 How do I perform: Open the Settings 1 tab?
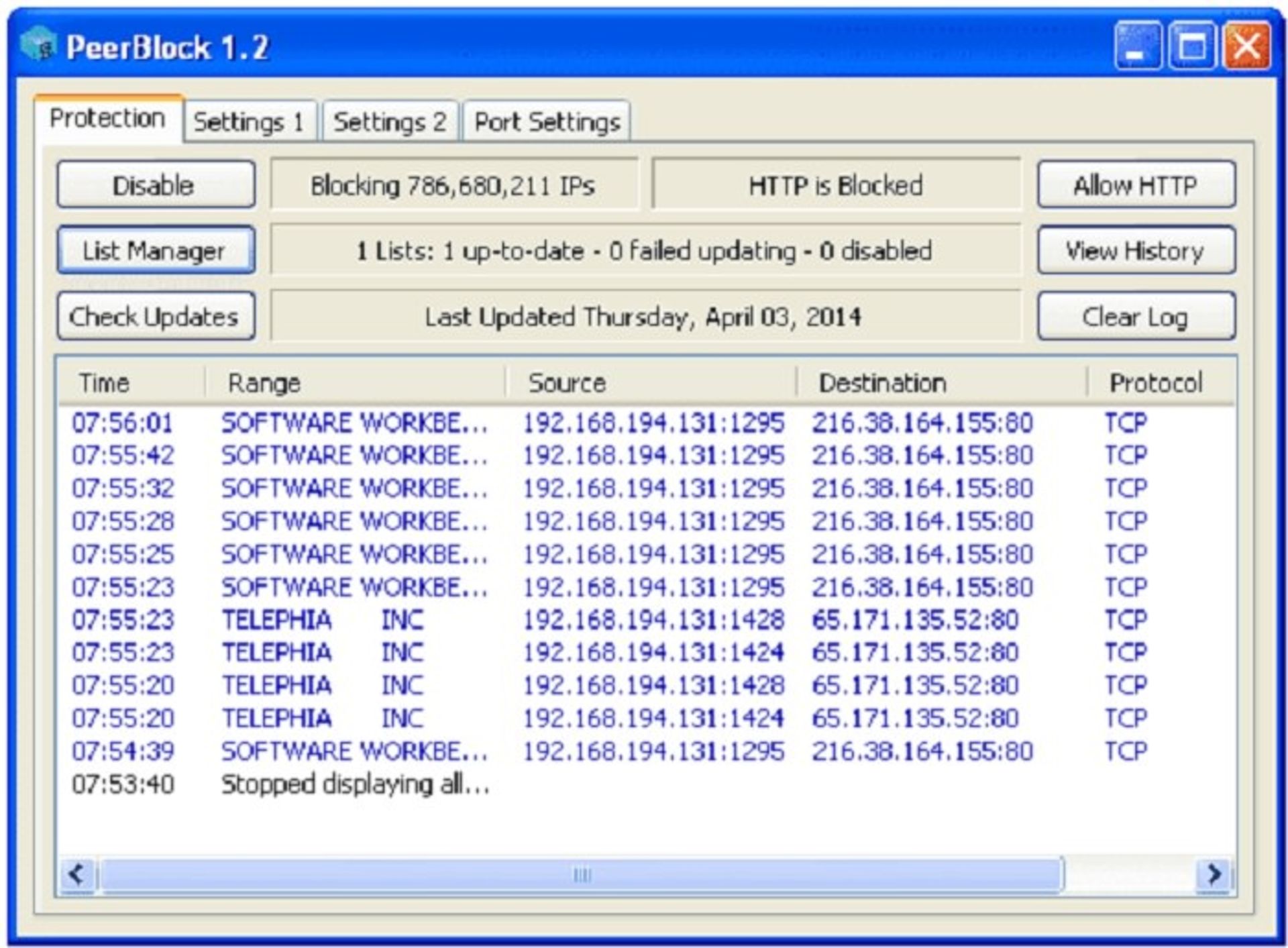(x=249, y=121)
